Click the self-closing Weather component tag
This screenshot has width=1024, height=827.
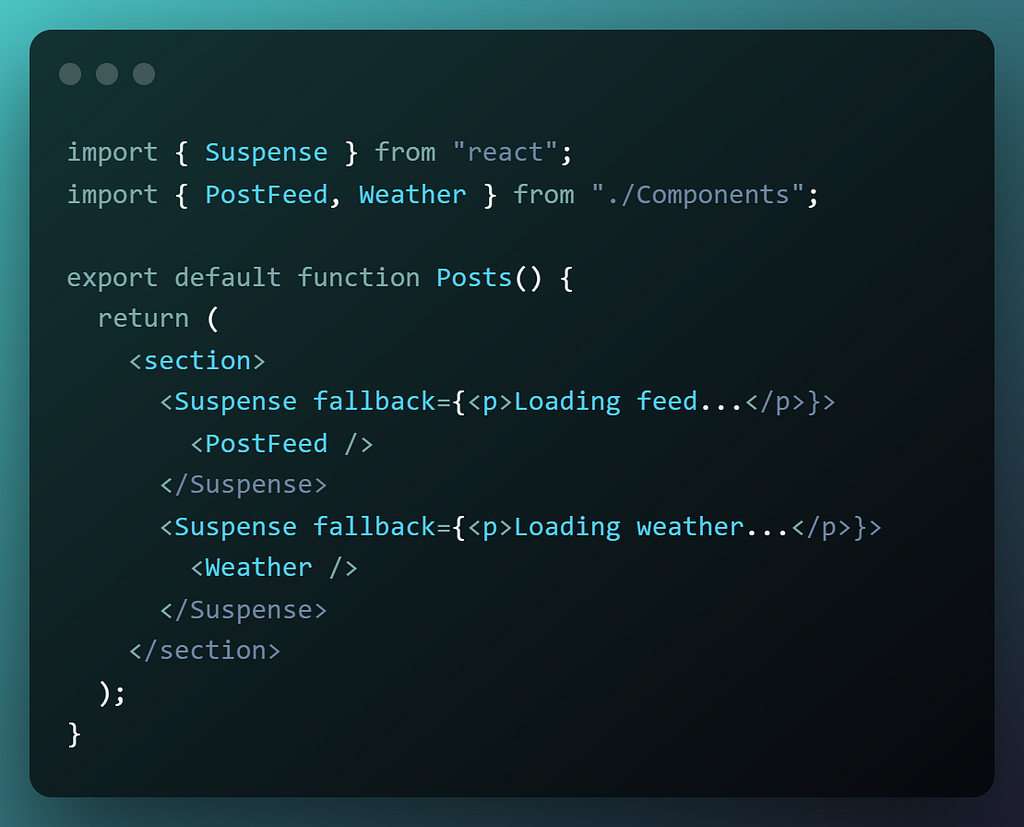[274, 568]
